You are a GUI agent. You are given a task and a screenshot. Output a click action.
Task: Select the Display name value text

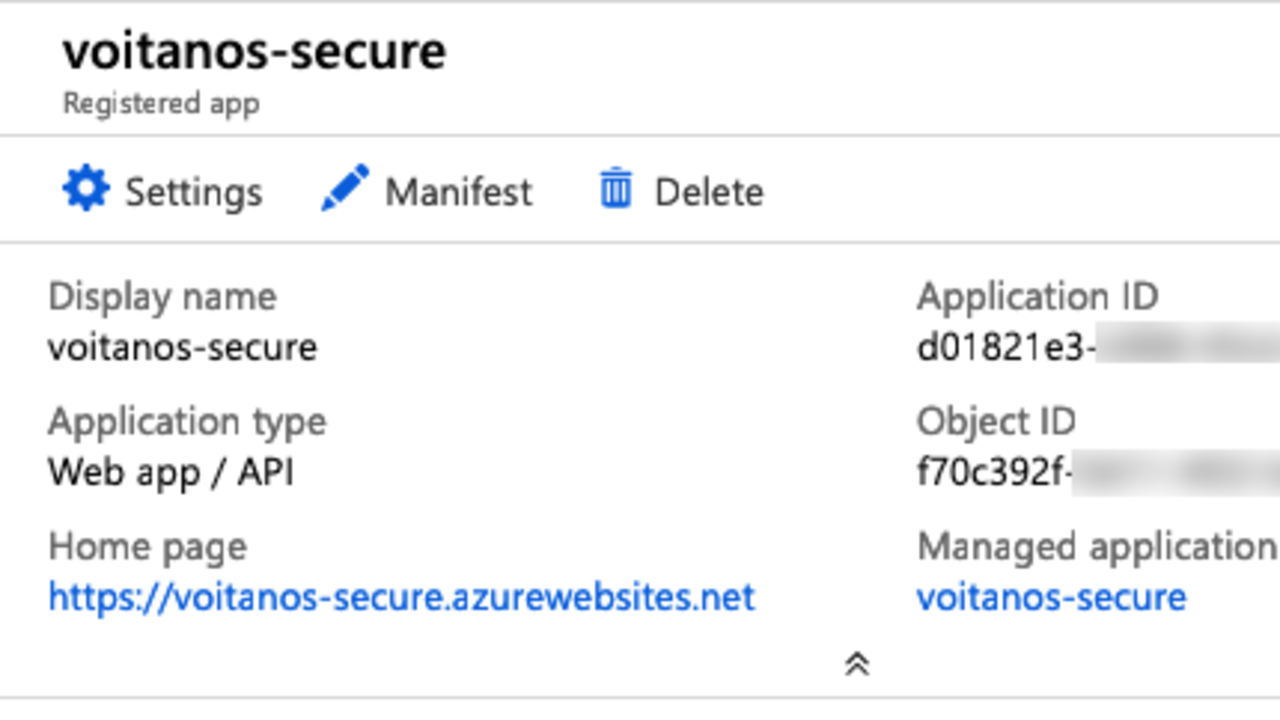click(x=182, y=347)
